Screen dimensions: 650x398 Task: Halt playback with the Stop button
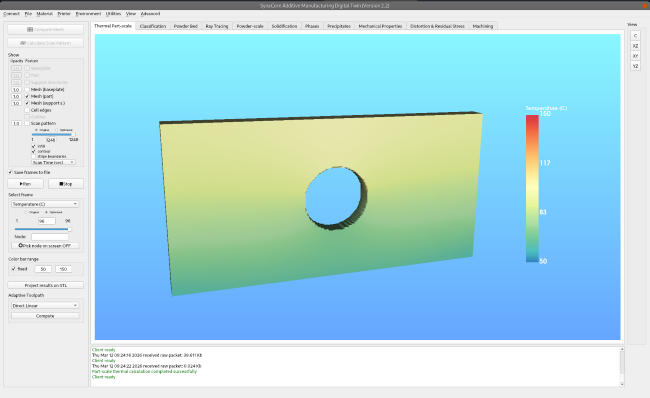point(65,184)
